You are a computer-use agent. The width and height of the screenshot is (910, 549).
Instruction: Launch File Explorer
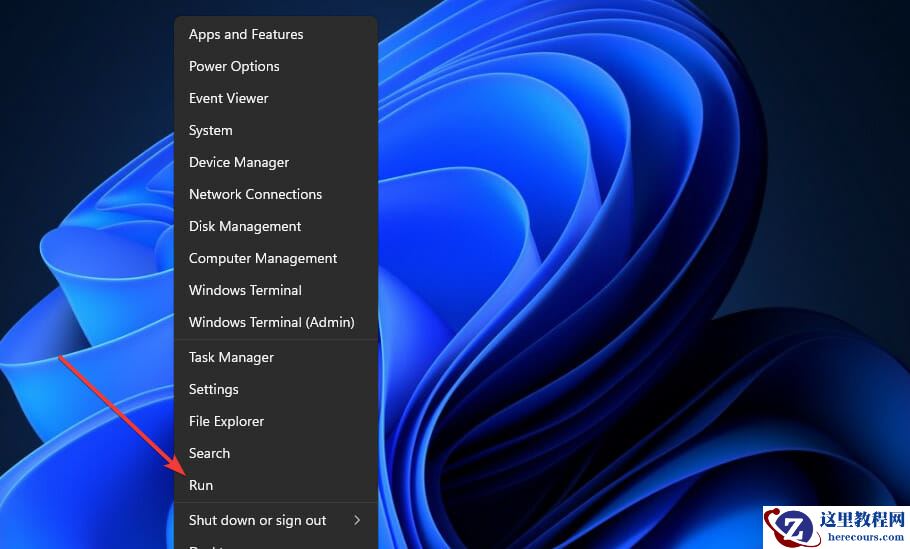point(226,421)
